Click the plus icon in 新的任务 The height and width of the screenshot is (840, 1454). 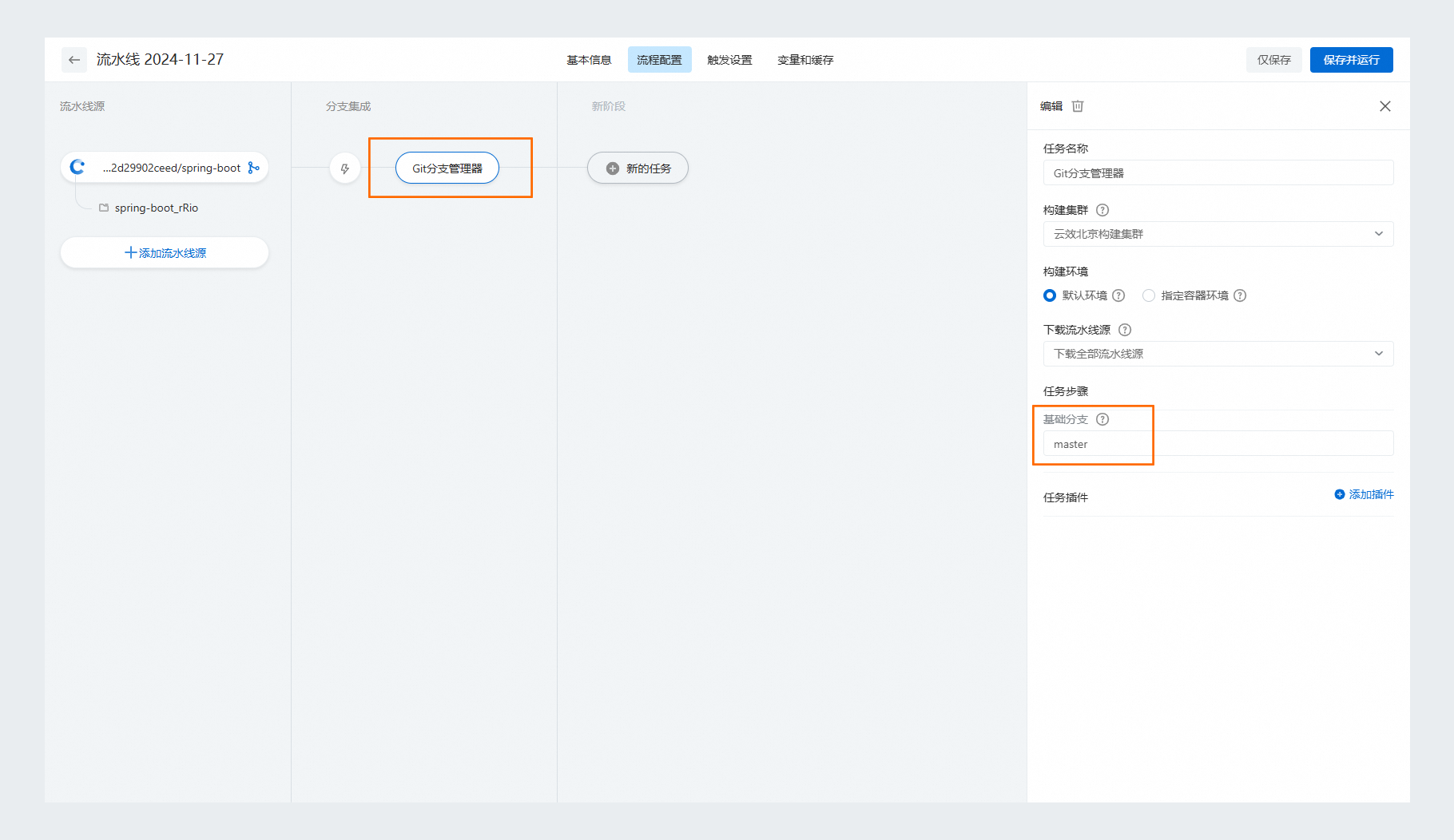point(613,168)
